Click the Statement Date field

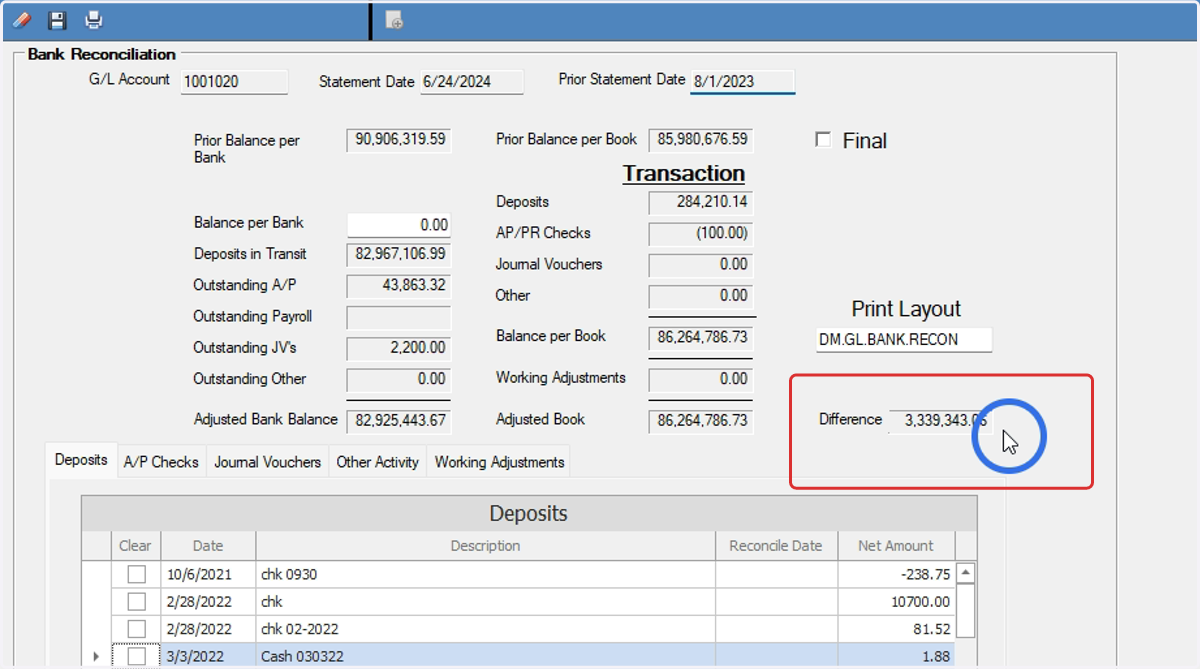click(472, 82)
